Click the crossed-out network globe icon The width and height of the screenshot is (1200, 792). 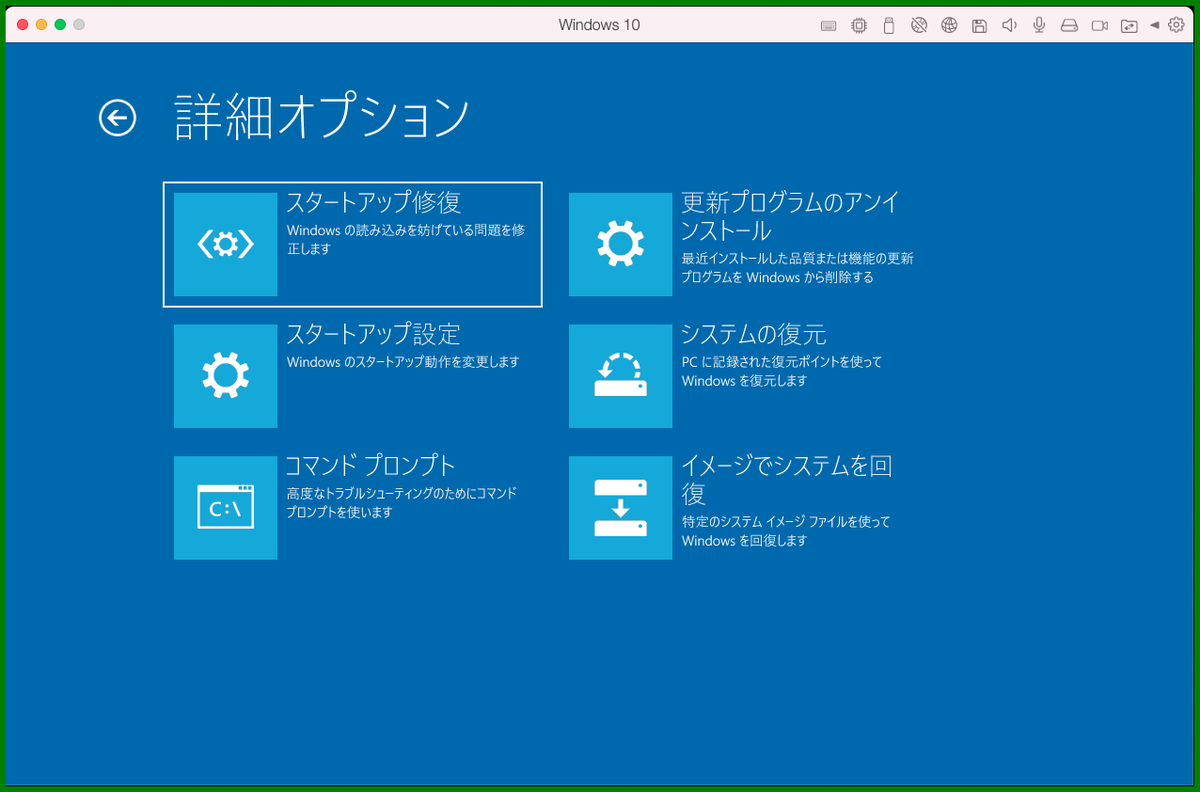point(919,25)
